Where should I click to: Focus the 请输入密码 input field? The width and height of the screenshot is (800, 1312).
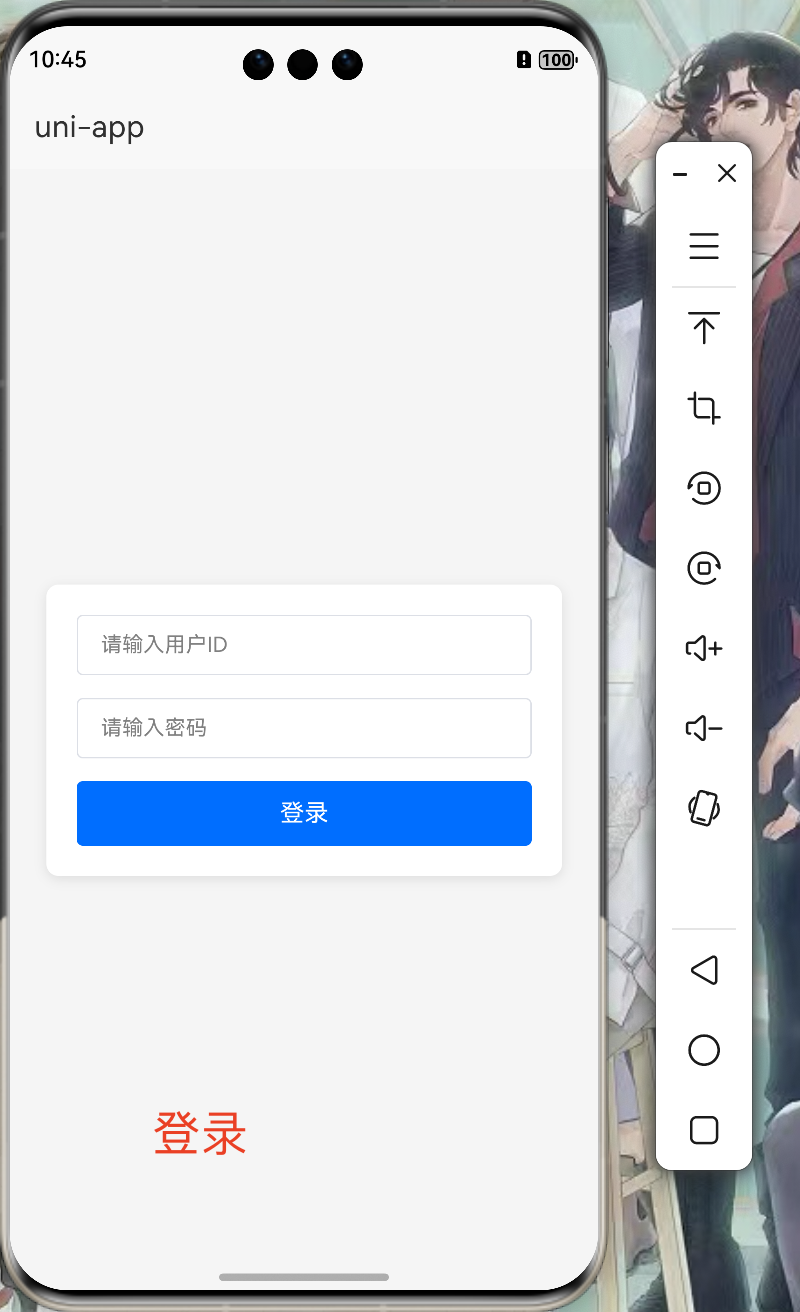(304, 728)
